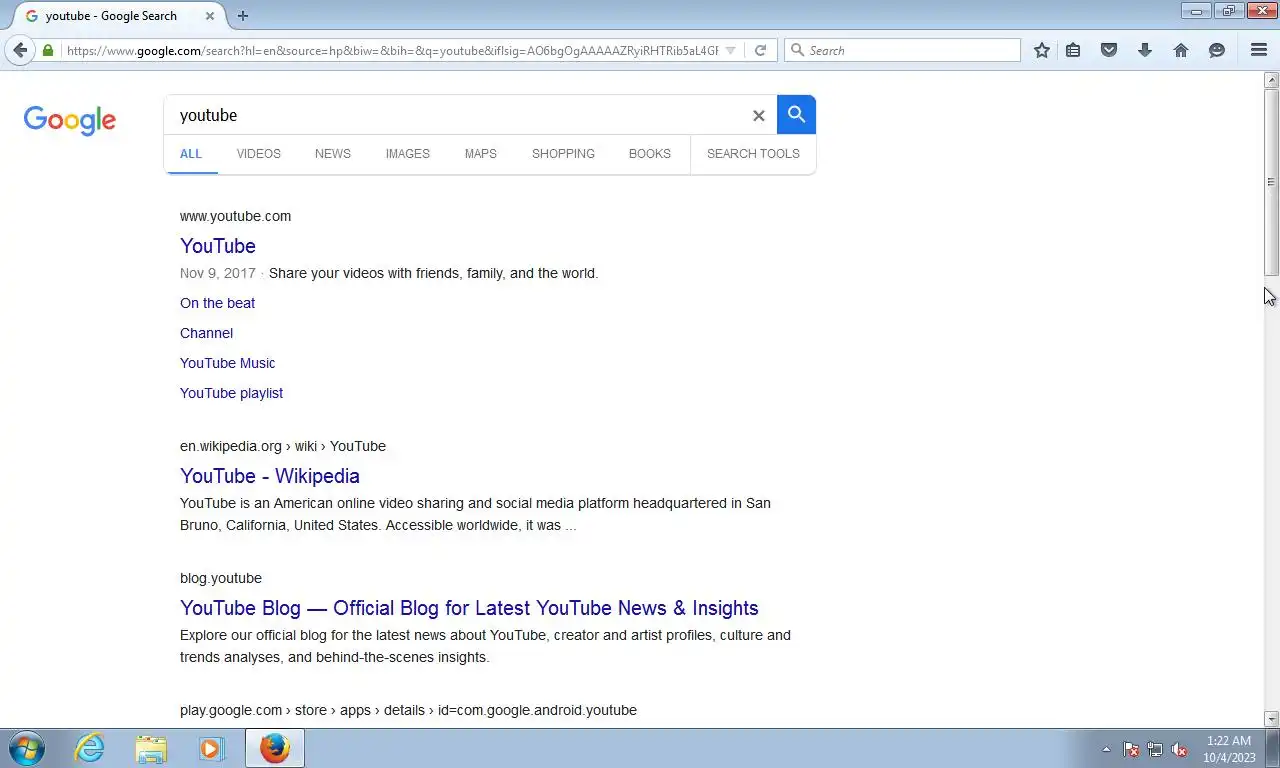Click the Action Center flag tray icon
This screenshot has height=768, width=1280.
(1131, 749)
